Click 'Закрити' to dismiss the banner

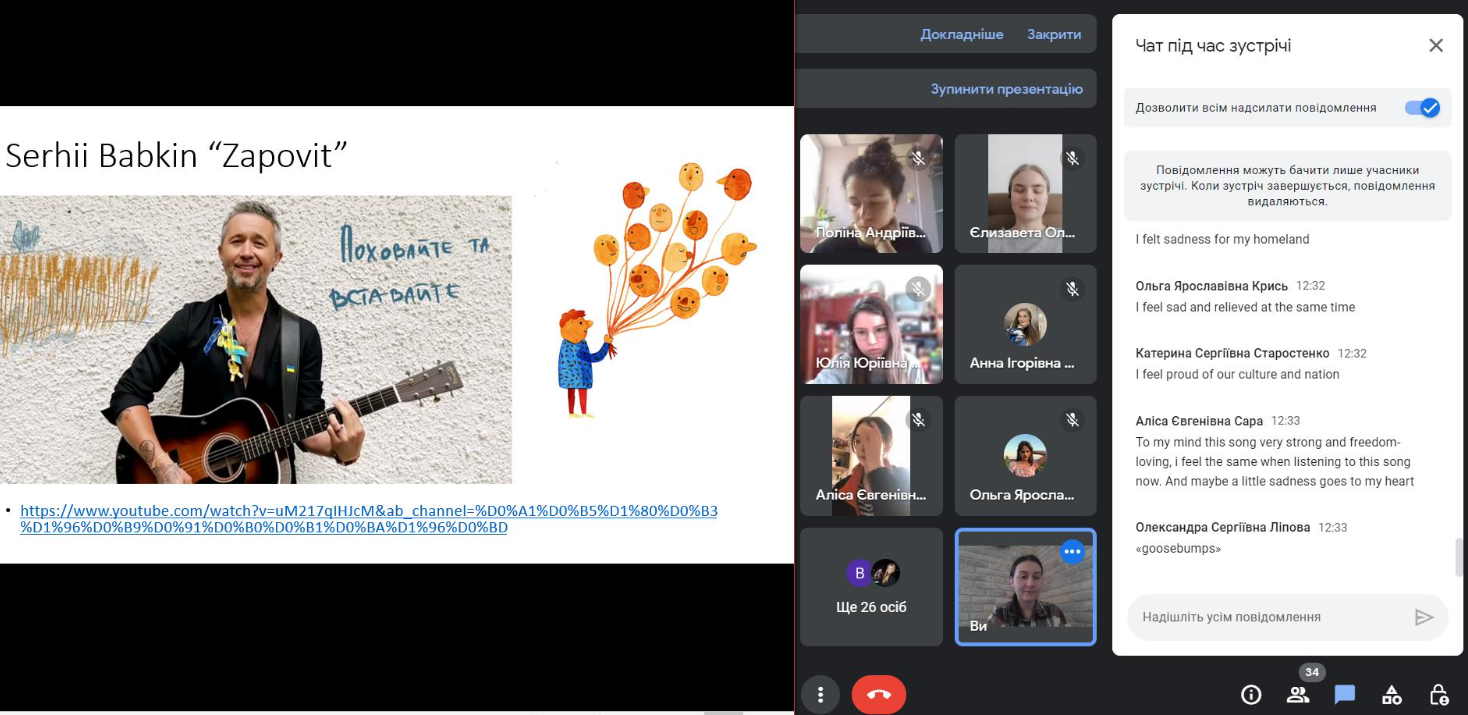click(x=1054, y=34)
